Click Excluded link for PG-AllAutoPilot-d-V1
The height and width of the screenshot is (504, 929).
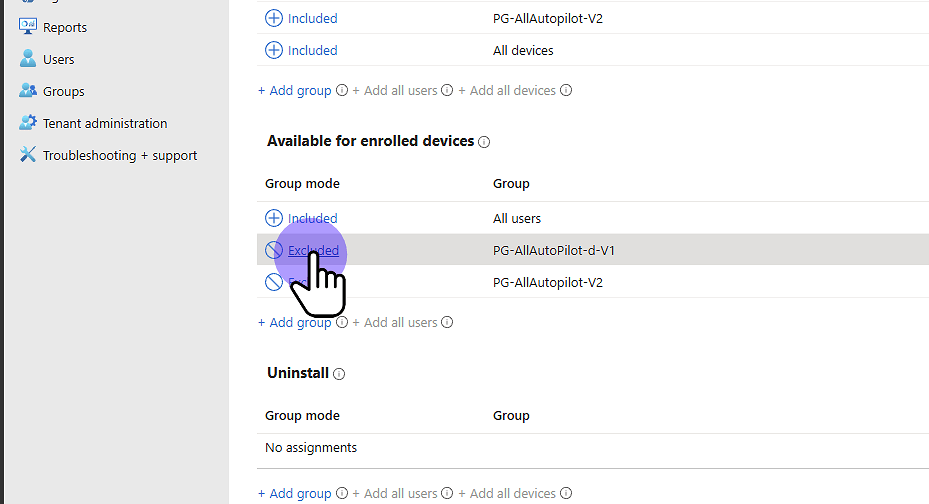pyautogui.click(x=313, y=251)
